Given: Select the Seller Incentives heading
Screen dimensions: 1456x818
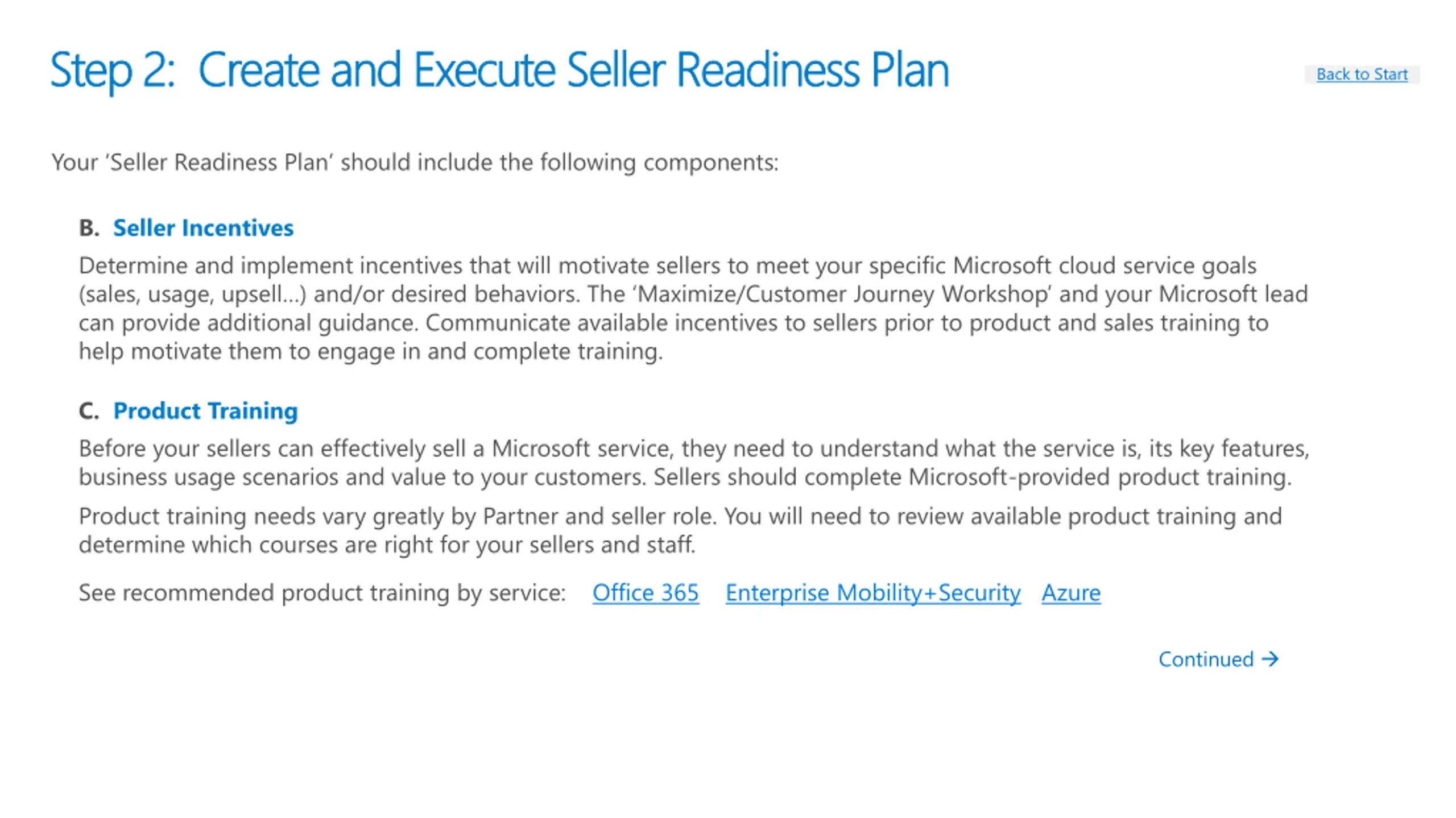Looking at the screenshot, I should click(x=203, y=227).
